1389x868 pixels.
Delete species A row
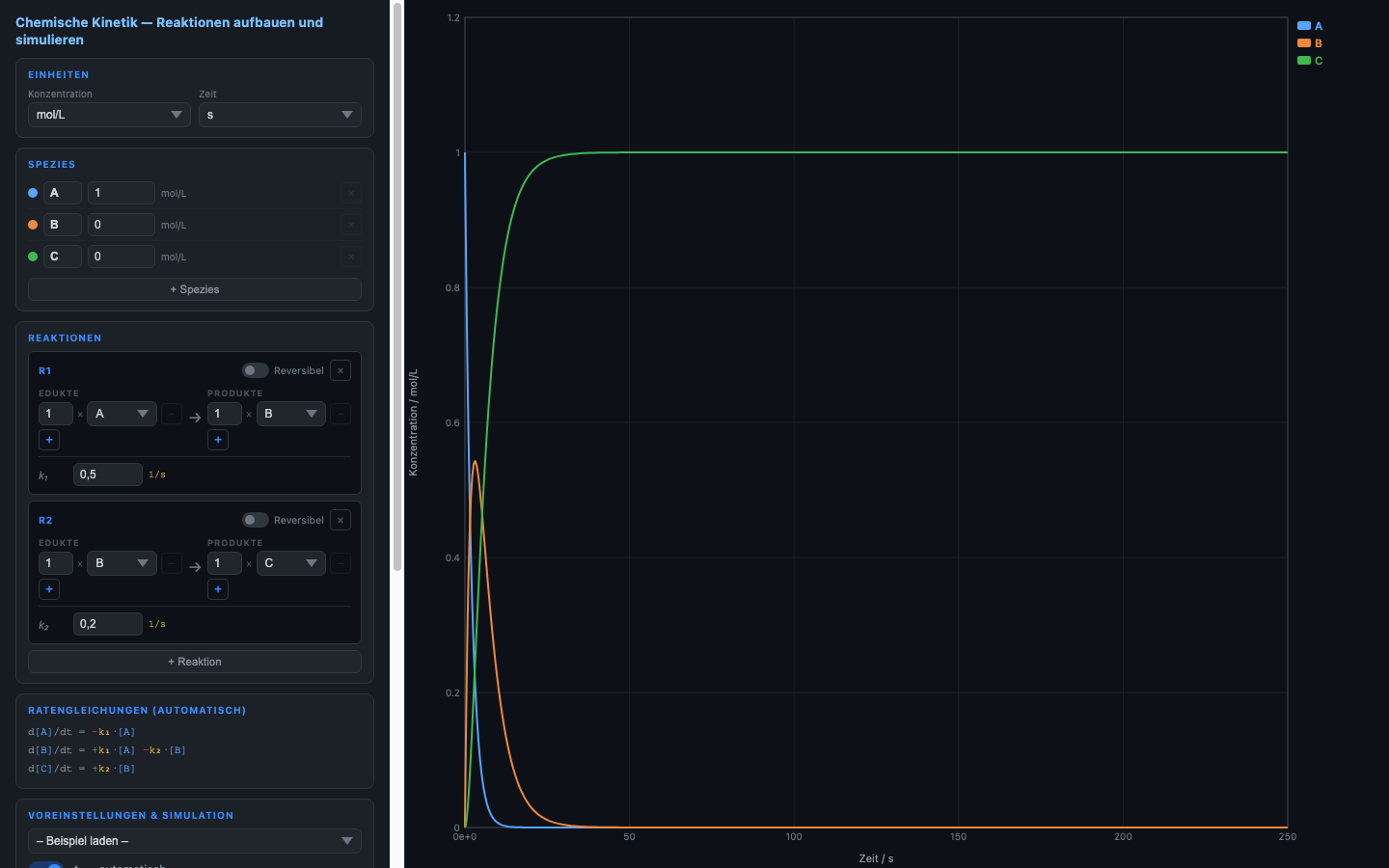point(351,193)
